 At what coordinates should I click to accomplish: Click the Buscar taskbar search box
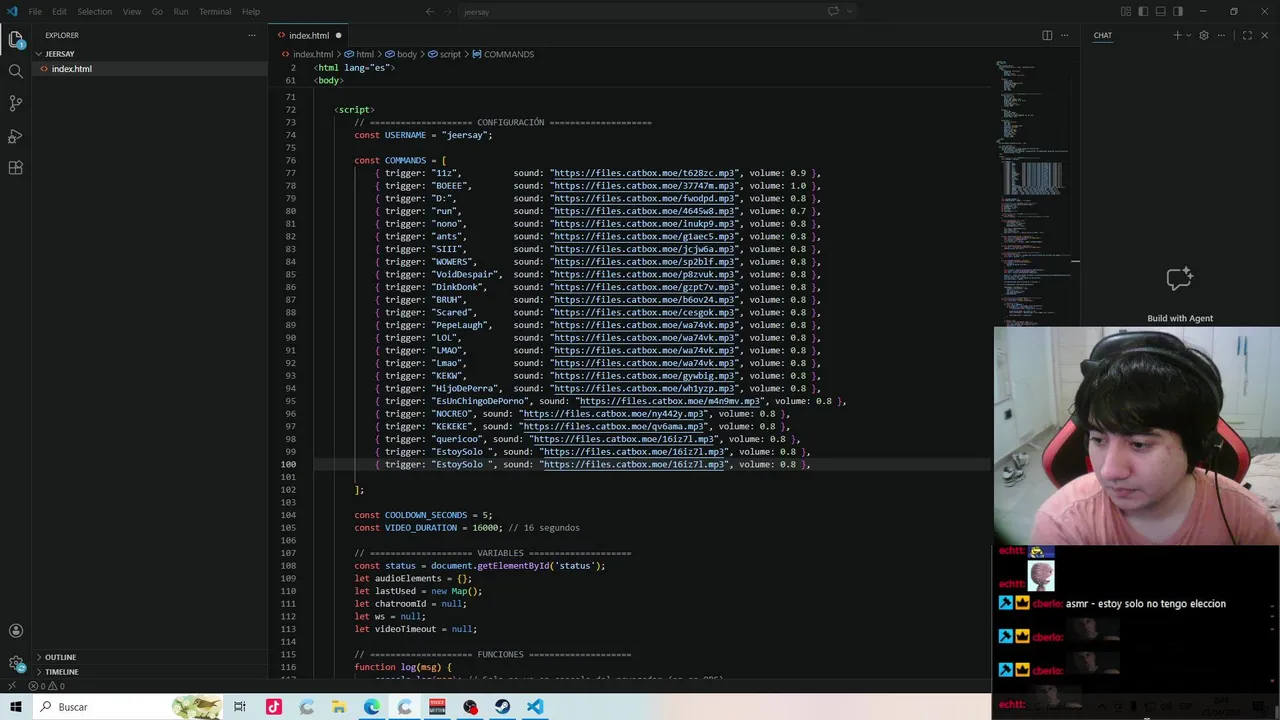point(128,707)
